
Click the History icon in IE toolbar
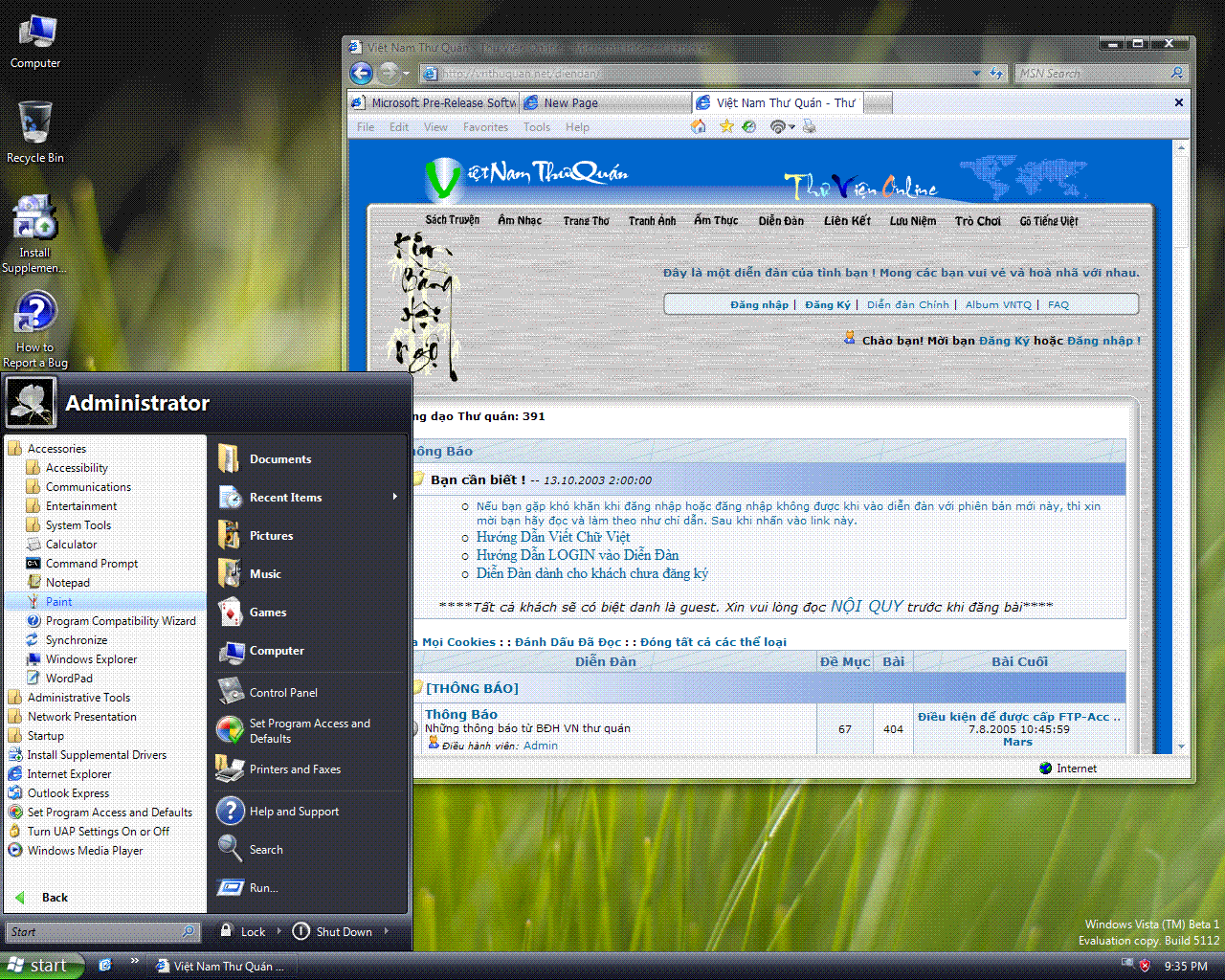pos(749,126)
